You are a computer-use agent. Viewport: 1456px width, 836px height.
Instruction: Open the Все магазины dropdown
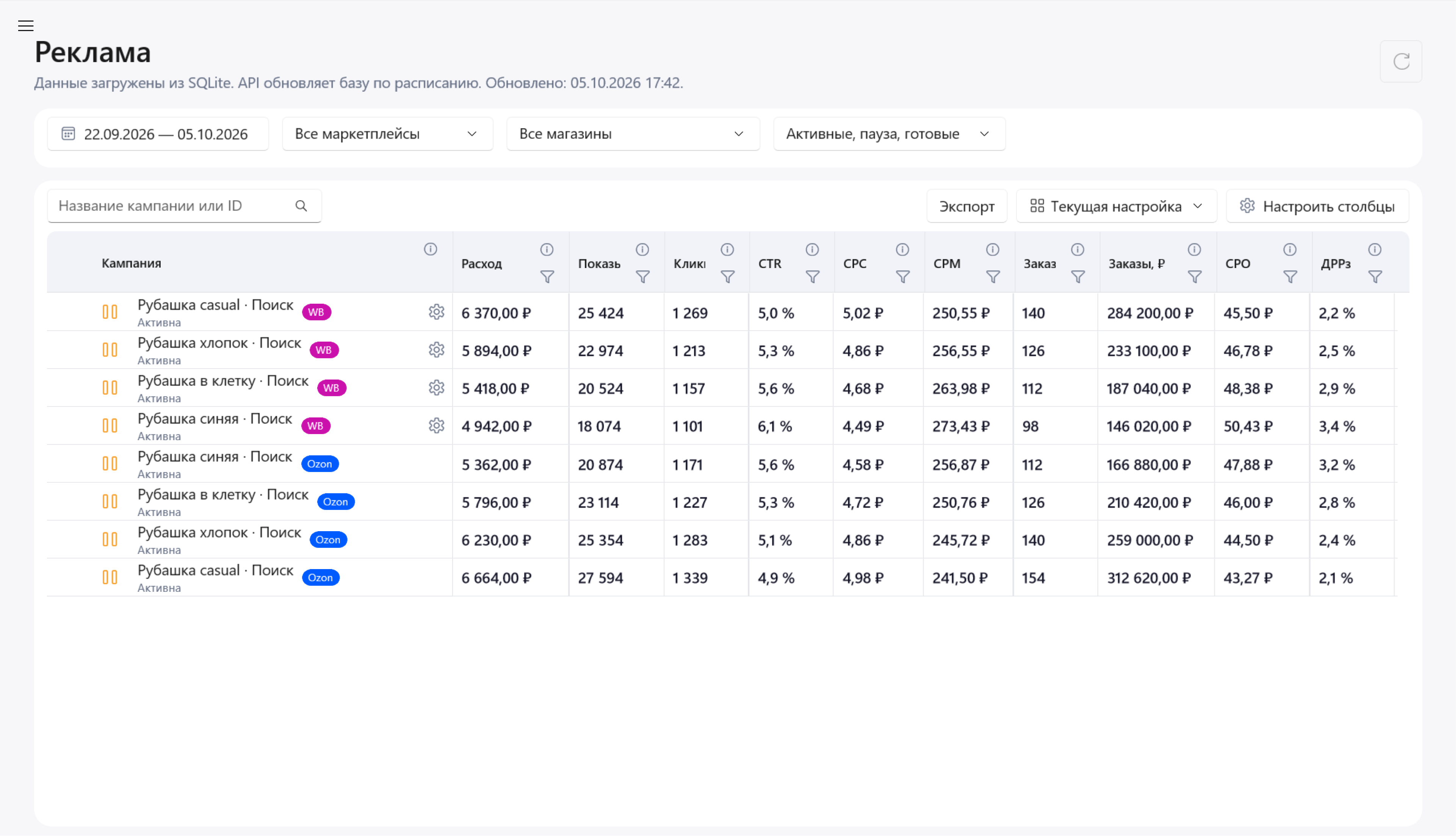pyautogui.click(x=633, y=134)
